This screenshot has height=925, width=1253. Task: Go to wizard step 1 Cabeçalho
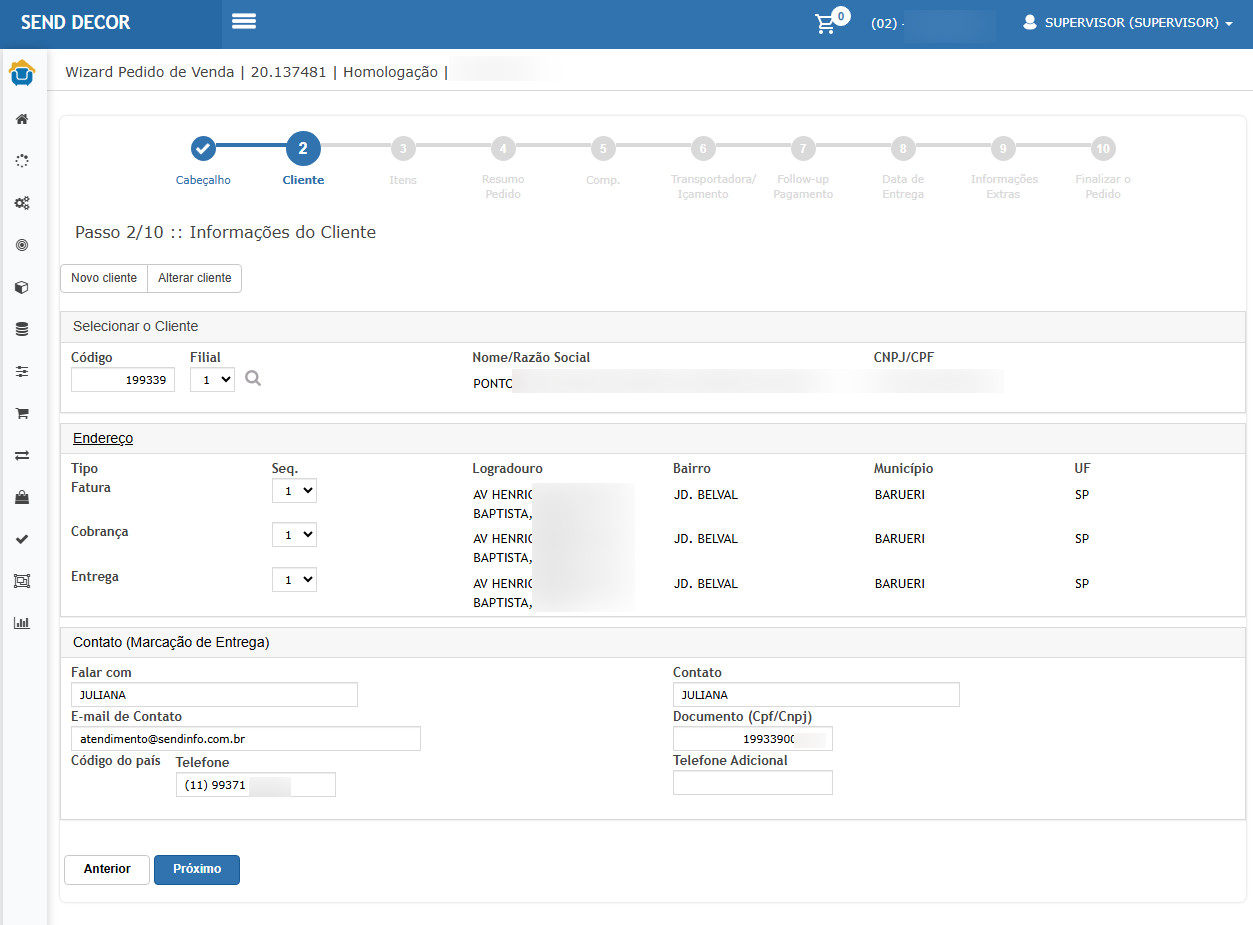(203, 149)
